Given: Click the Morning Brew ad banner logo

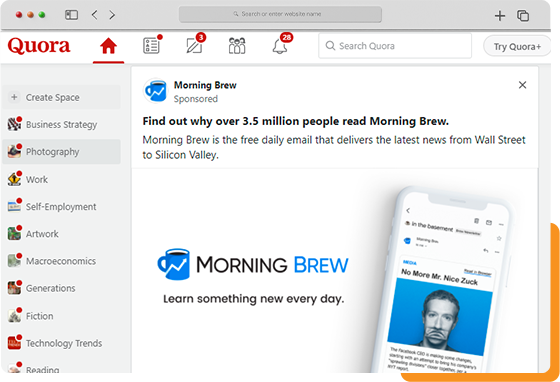Looking at the screenshot, I should pyautogui.click(x=253, y=265).
